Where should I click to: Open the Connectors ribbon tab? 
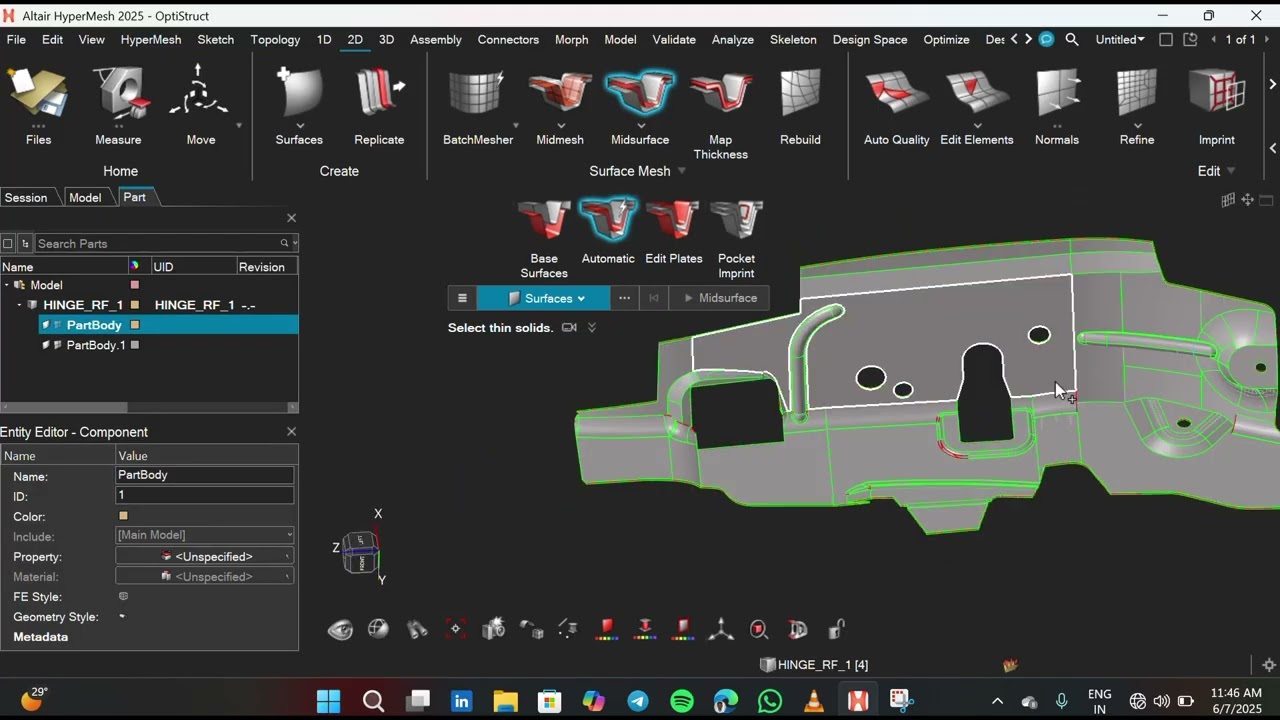tap(508, 39)
